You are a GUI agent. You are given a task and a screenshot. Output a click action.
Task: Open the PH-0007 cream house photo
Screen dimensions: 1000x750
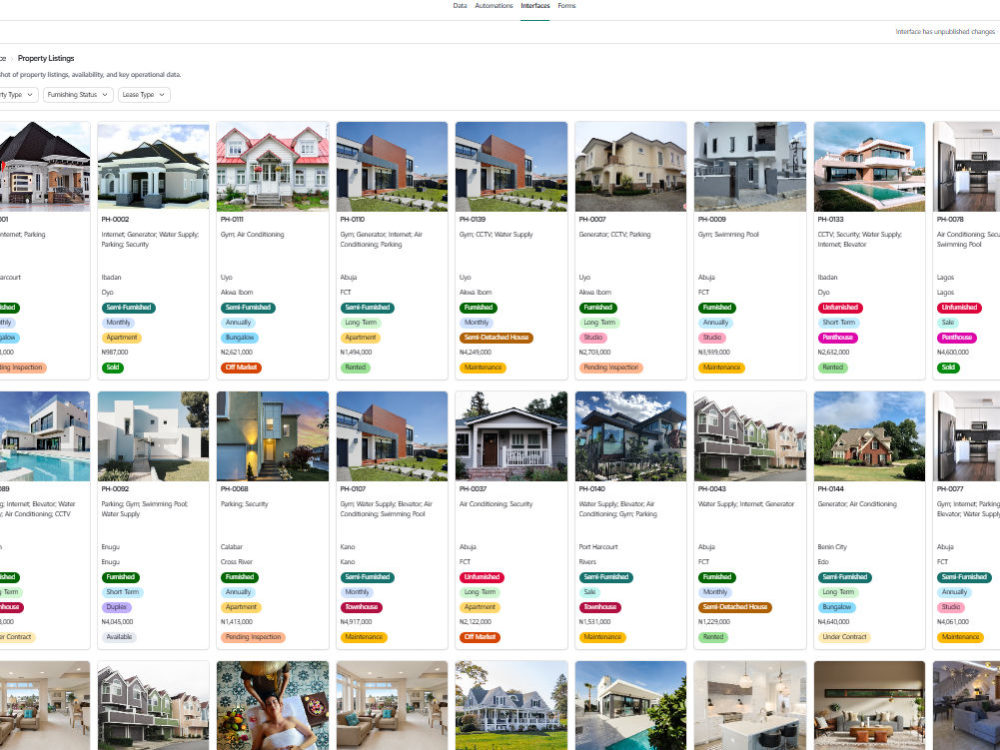[631, 166]
